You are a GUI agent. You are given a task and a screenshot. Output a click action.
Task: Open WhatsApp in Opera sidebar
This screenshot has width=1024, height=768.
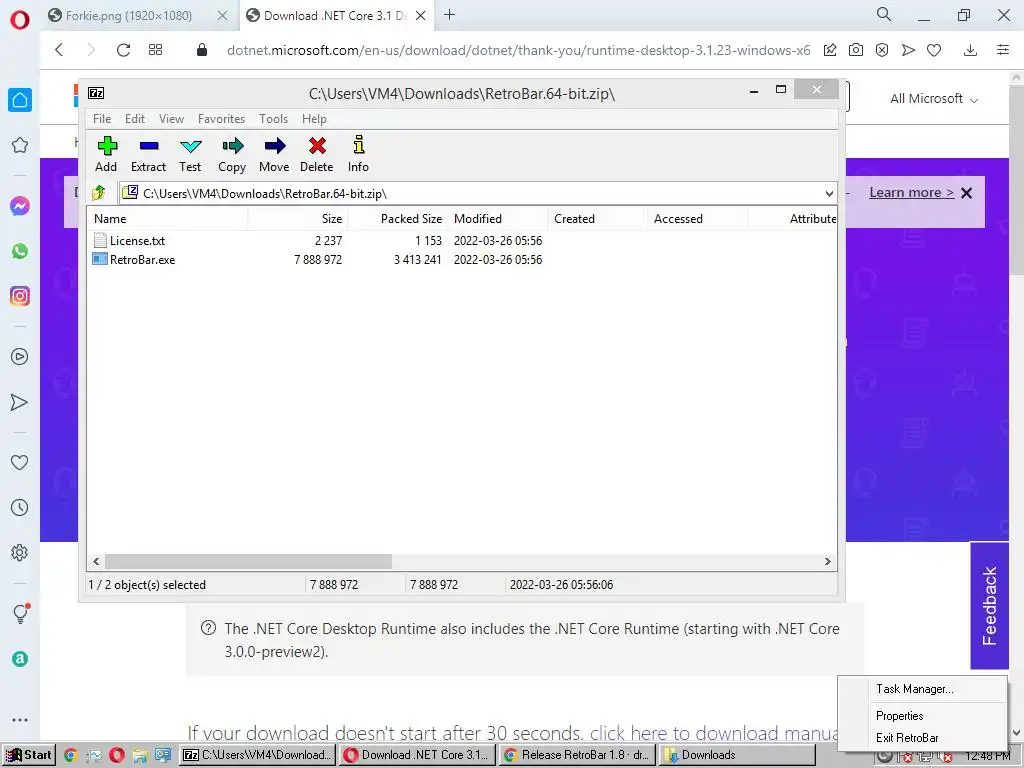[20, 251]
